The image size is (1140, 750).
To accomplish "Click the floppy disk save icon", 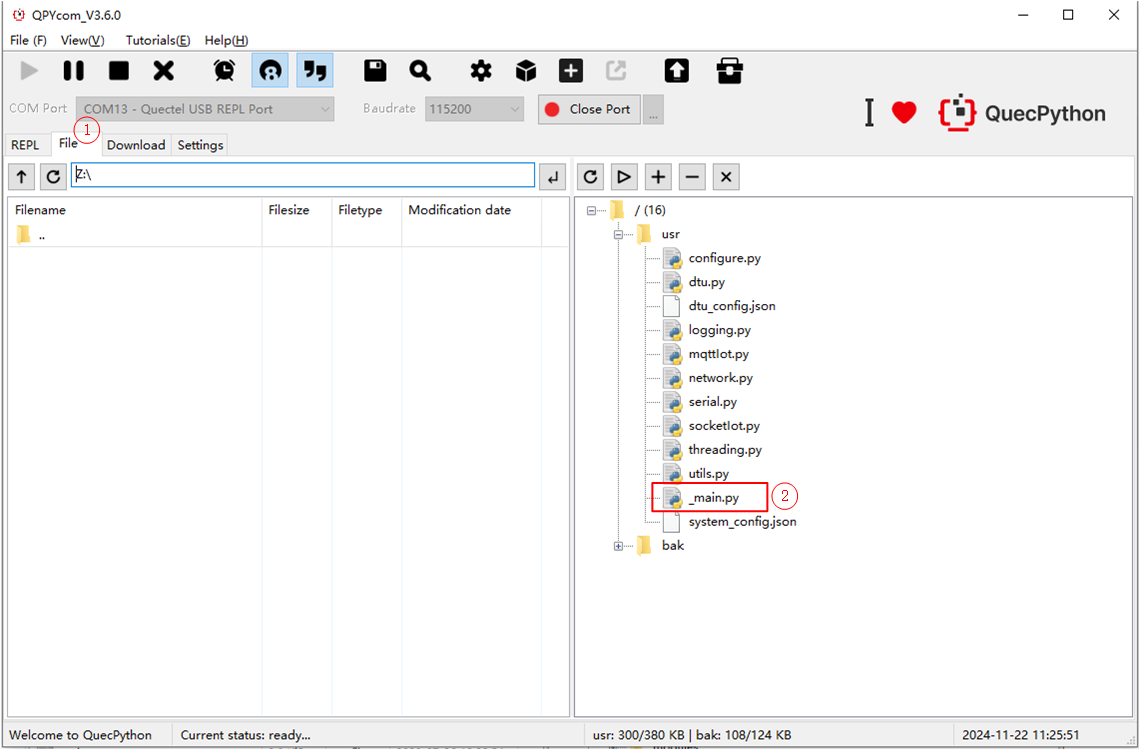I will (x=375, y=71).
